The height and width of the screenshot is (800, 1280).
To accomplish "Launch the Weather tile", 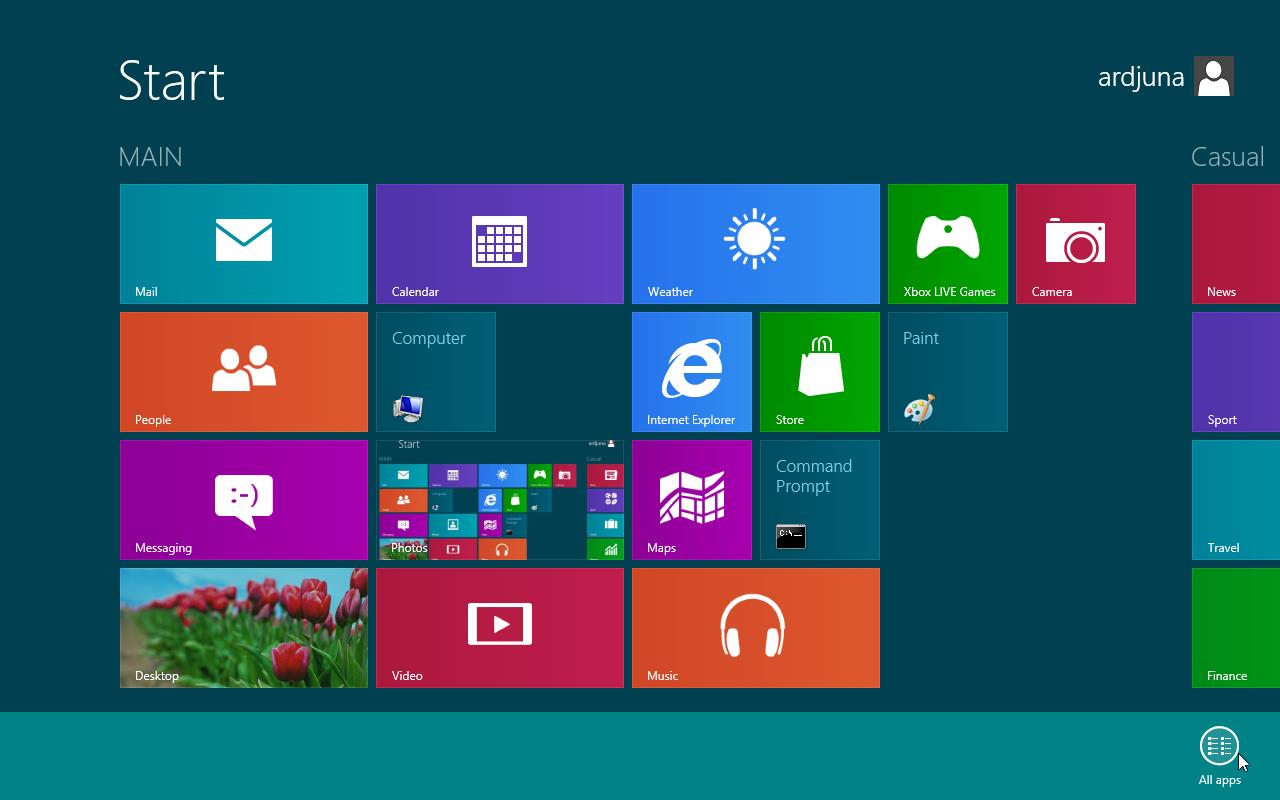I will pos(756,244).
